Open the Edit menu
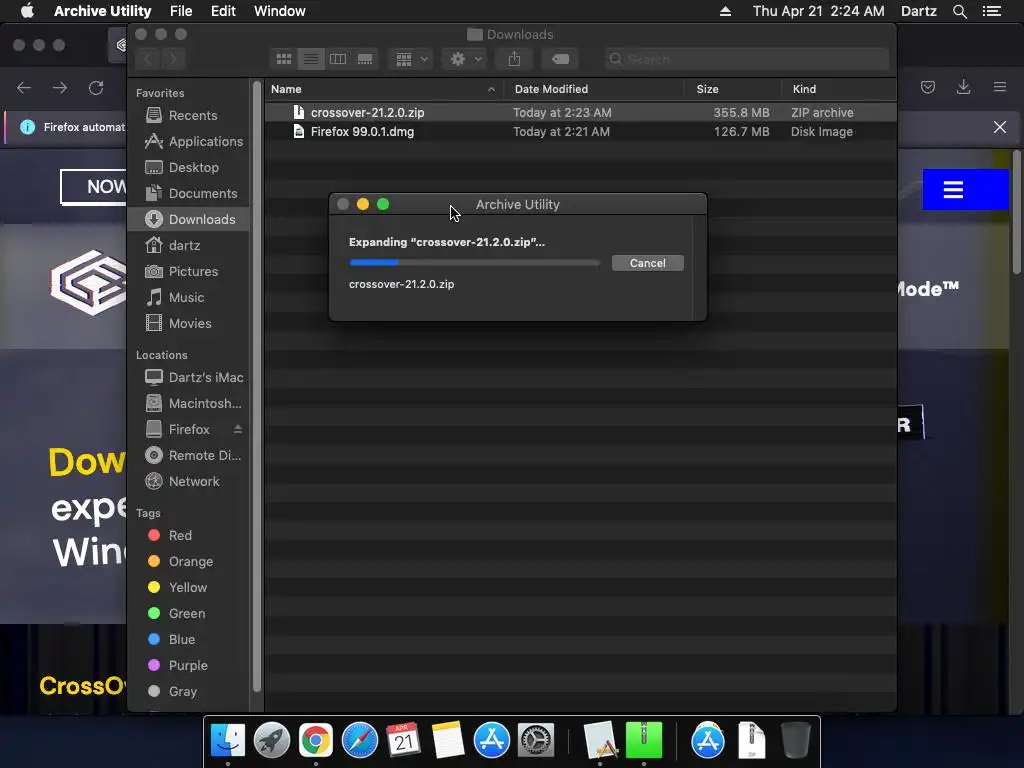The image size is (1024, 768). point(223,11)
